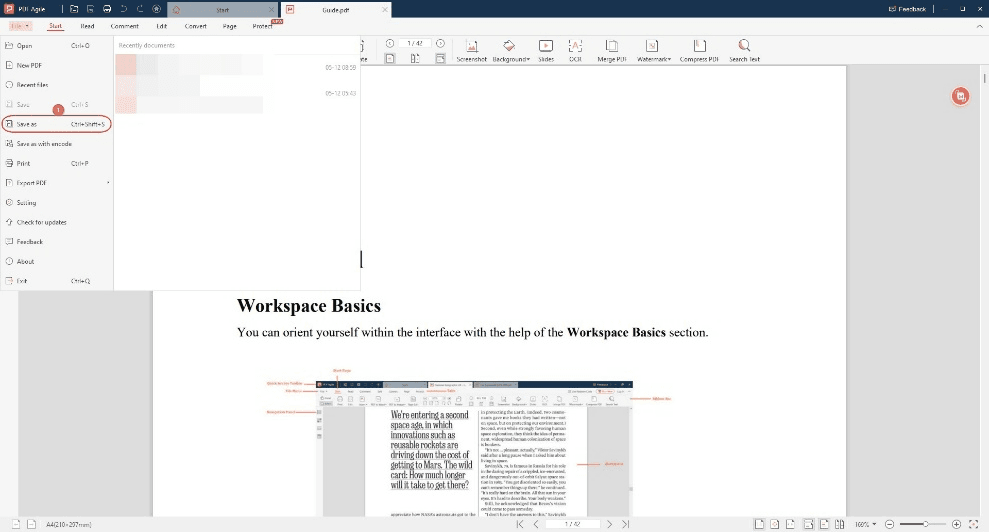
Task: Zoom in with the plus button
Action: click(x=956, y=524)
